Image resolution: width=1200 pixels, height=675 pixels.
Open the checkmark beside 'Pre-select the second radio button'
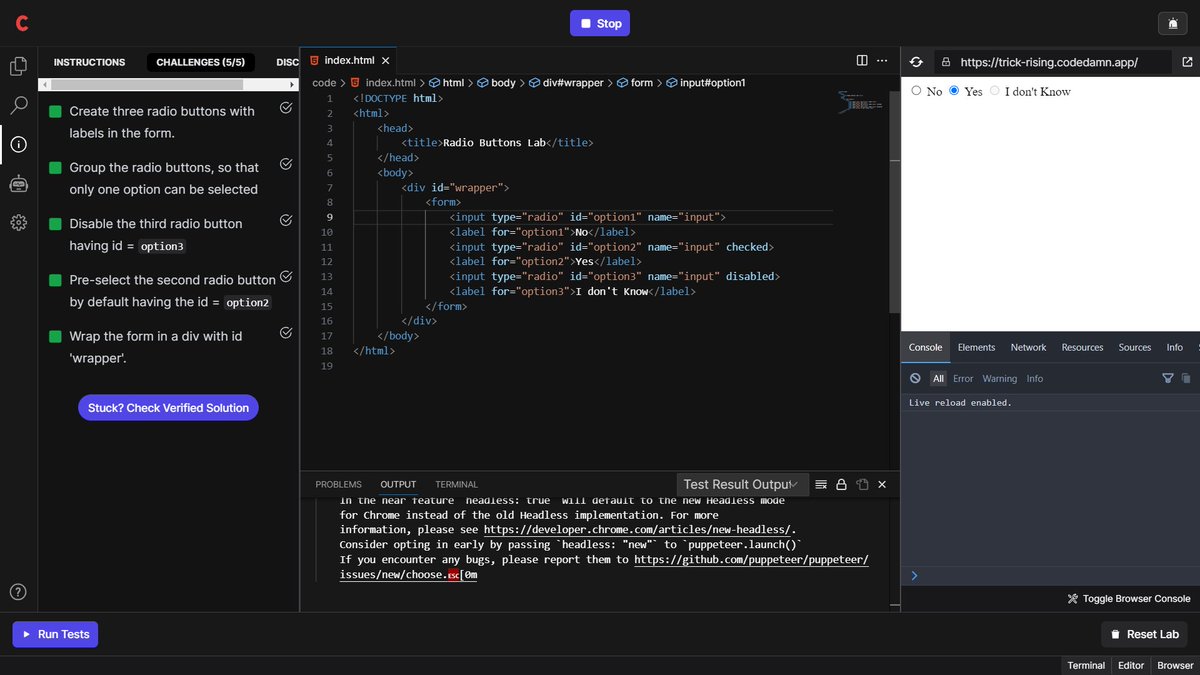click(x=286, y=276)
